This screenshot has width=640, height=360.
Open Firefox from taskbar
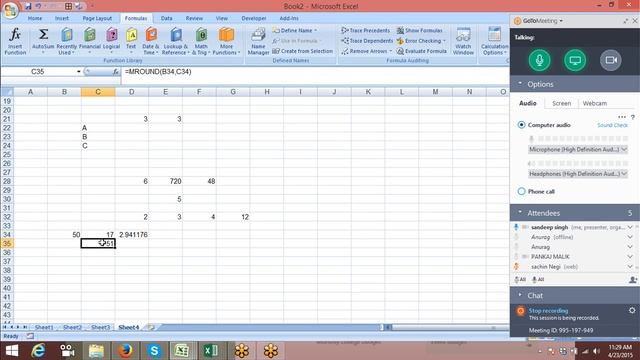pos(125,351)
